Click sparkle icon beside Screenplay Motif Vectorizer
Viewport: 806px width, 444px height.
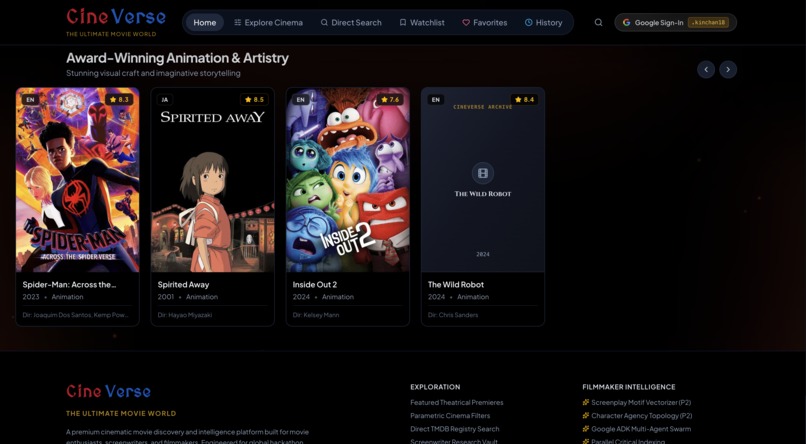[585, 402]
